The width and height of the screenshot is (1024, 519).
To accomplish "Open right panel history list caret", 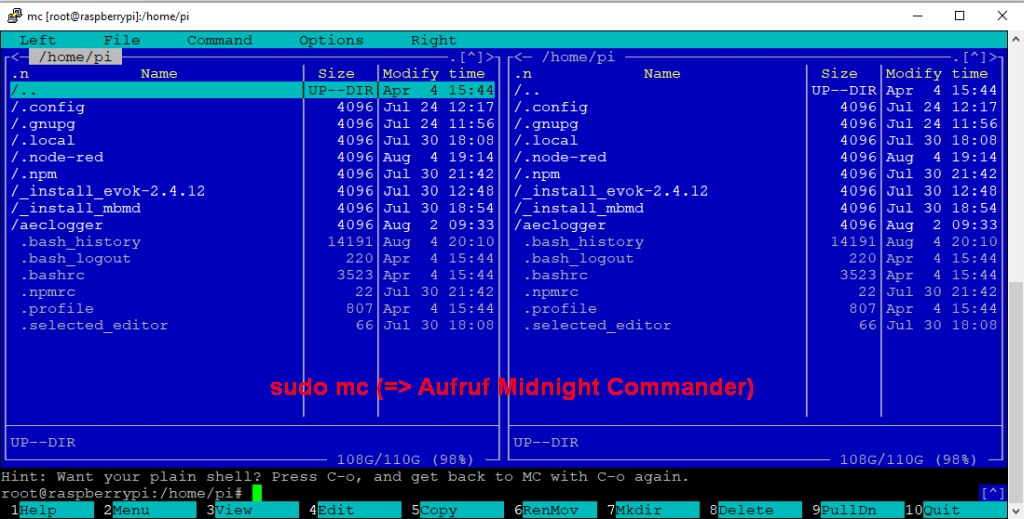I will pyautogui.click(x=974, y=57).
